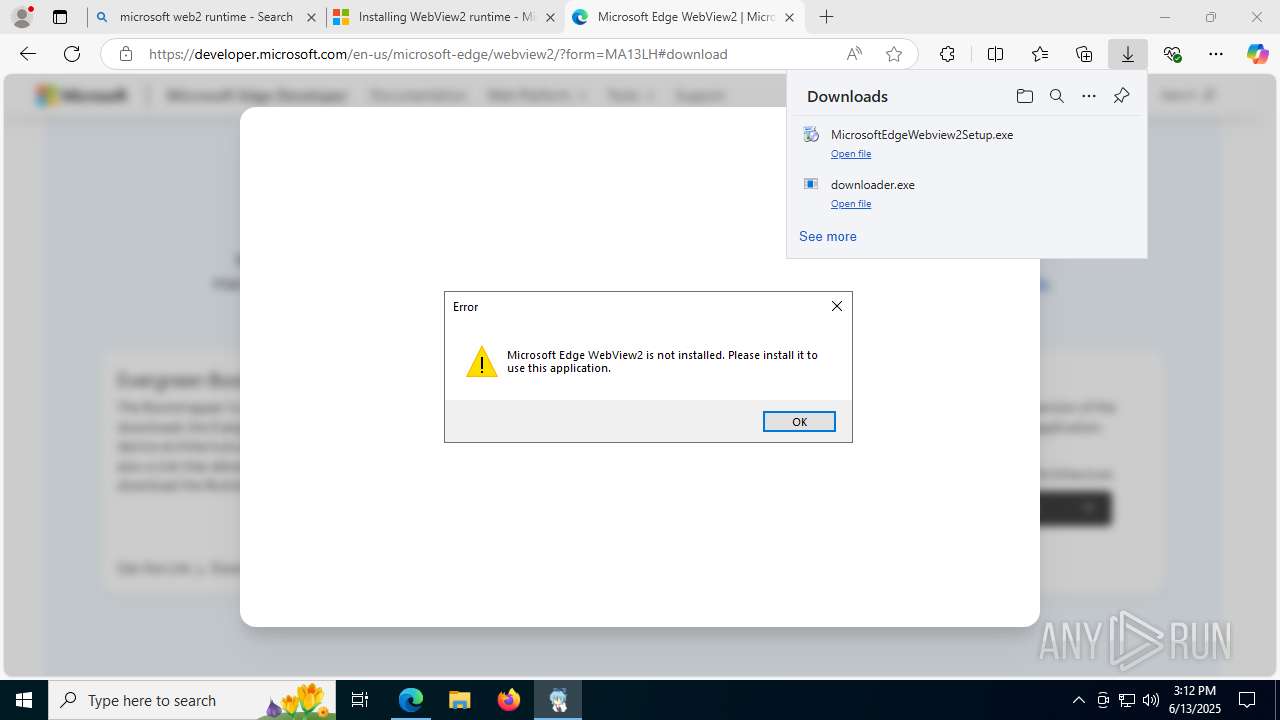View site information lock icon
The image size is (1280, 720).
[126, 54]
